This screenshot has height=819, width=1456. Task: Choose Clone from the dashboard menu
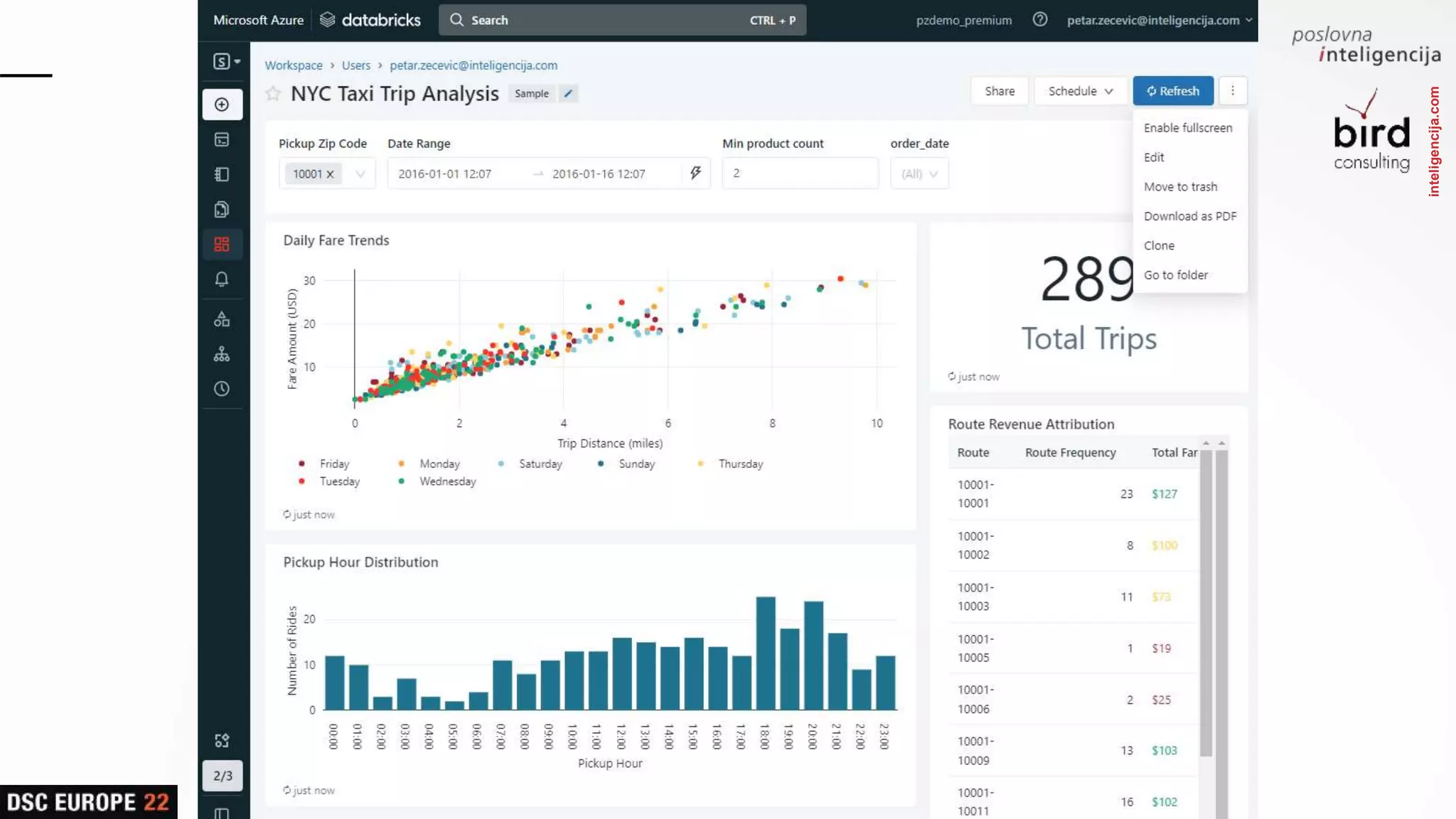[1159, 245]
